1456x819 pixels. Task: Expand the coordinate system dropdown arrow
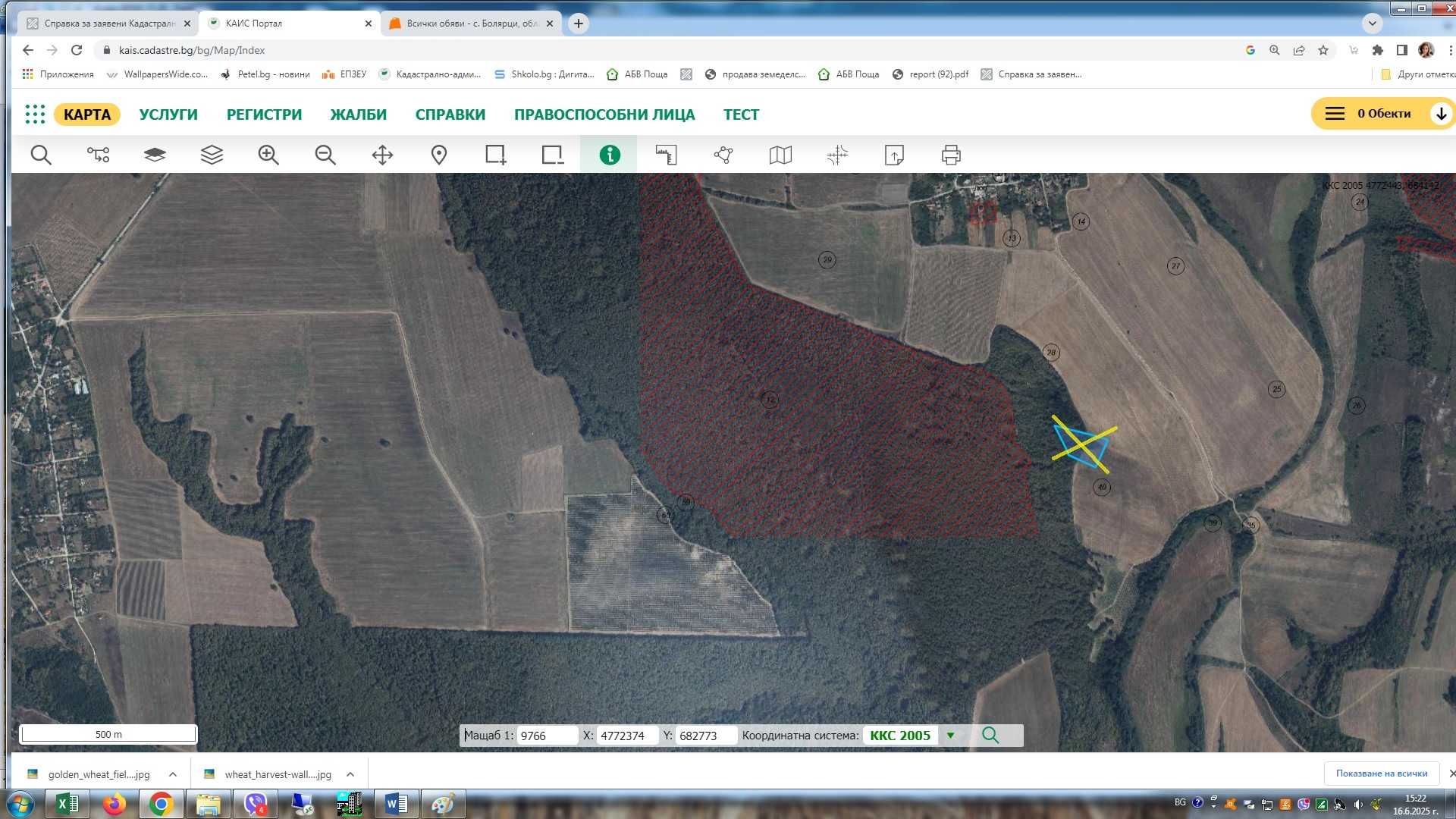[x=950, y=736]
